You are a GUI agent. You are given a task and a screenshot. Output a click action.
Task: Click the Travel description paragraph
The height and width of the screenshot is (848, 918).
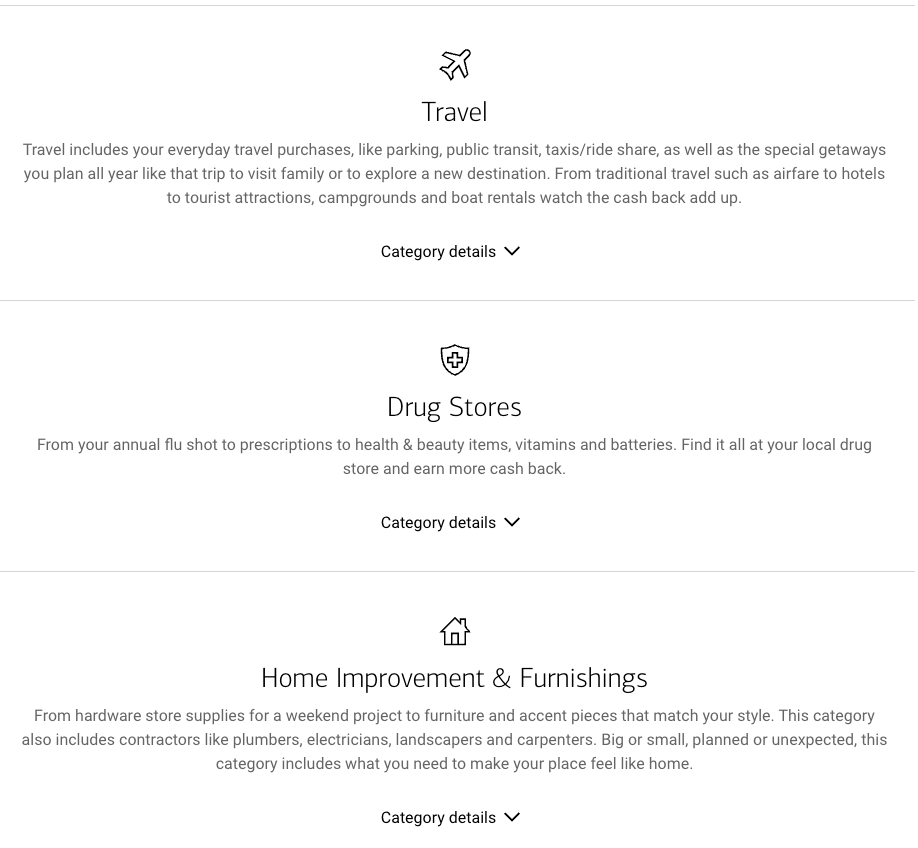(454, 174)
